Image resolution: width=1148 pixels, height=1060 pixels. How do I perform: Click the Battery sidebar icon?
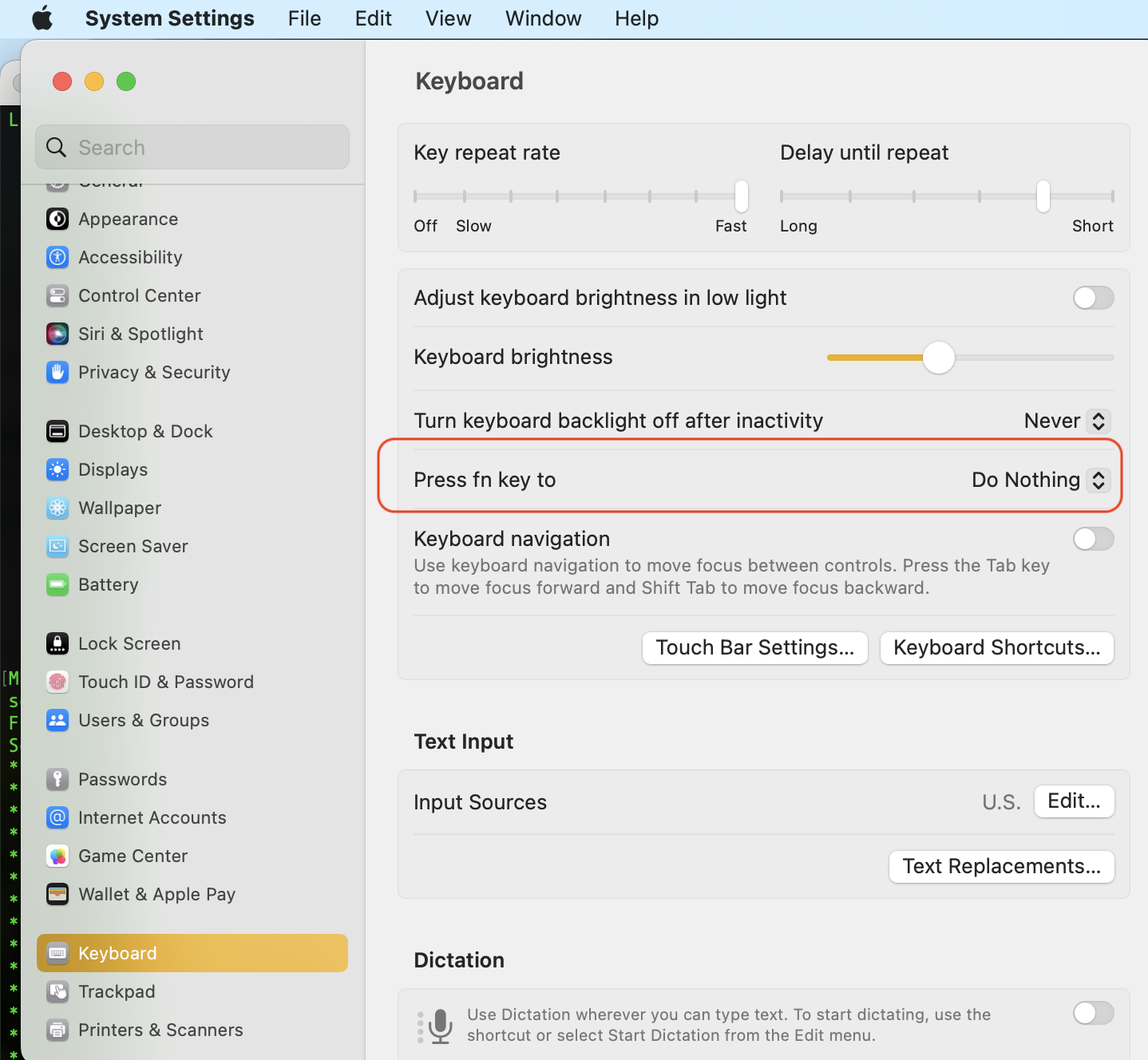pyautogui.click(x=57, y=584)
